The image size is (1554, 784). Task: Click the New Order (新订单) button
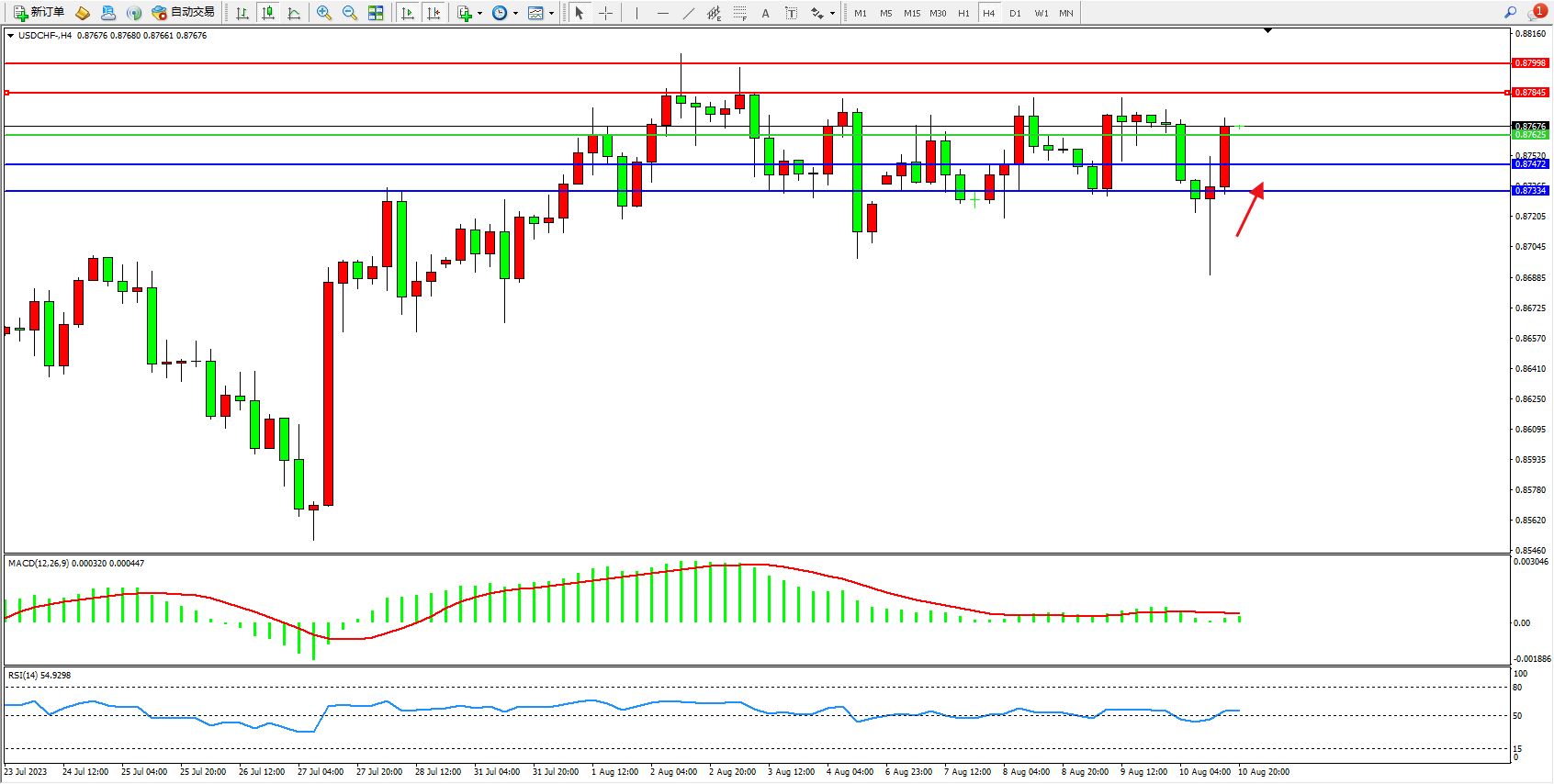[39, 13]
